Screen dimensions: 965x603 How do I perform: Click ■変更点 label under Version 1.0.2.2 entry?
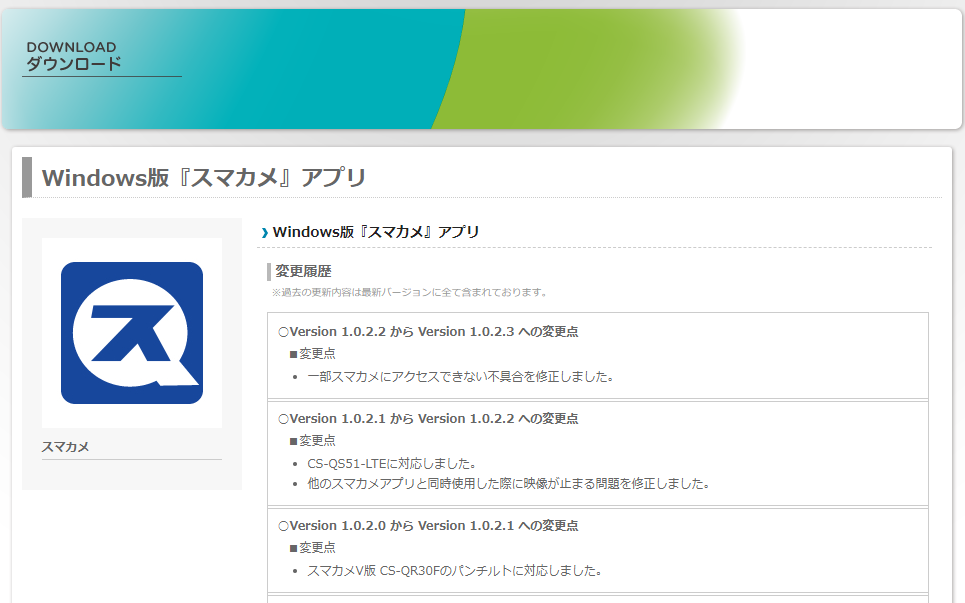pyautogui.click(x=313, y=441)
